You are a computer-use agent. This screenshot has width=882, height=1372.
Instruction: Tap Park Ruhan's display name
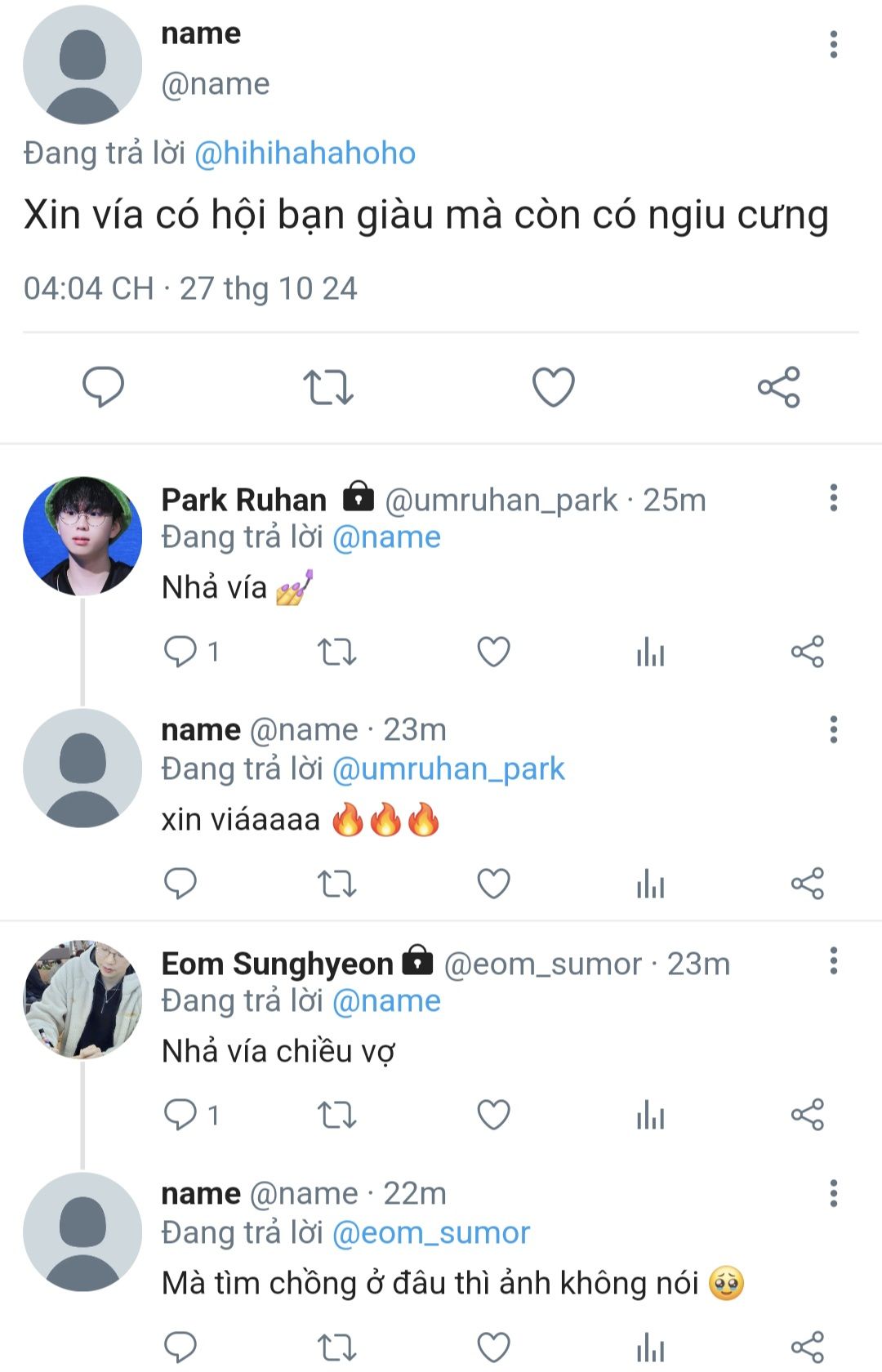[243, 500]
